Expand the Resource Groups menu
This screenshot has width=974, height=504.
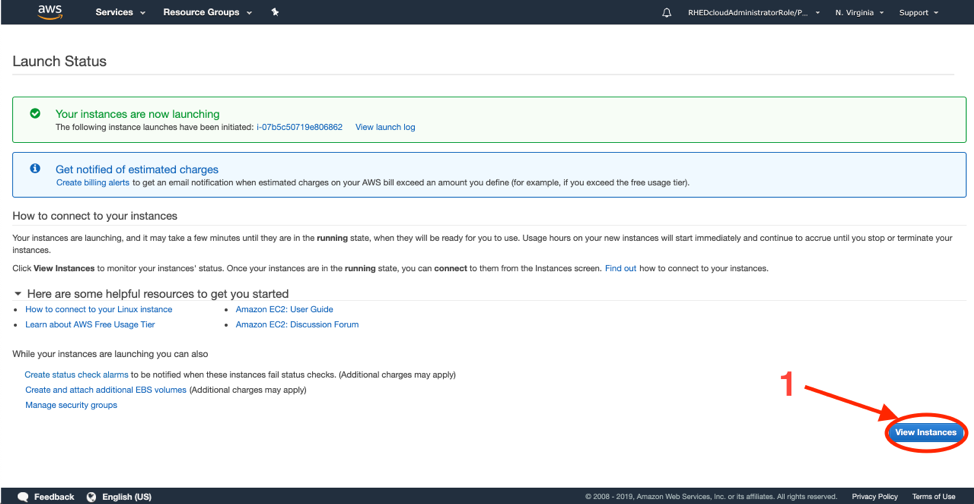(207, 12)
